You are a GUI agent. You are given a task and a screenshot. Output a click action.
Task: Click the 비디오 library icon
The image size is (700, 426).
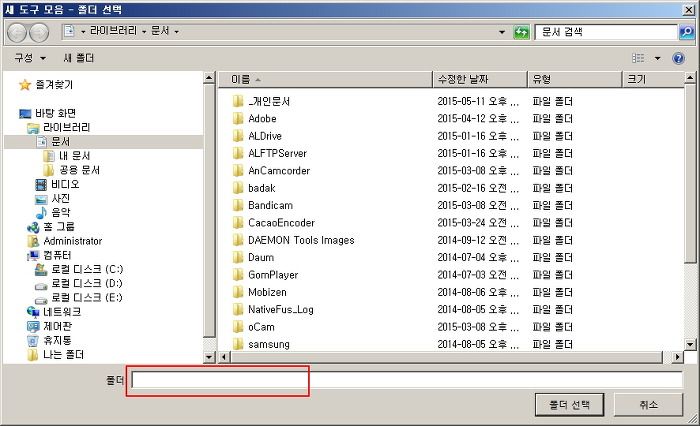[41, 184]
